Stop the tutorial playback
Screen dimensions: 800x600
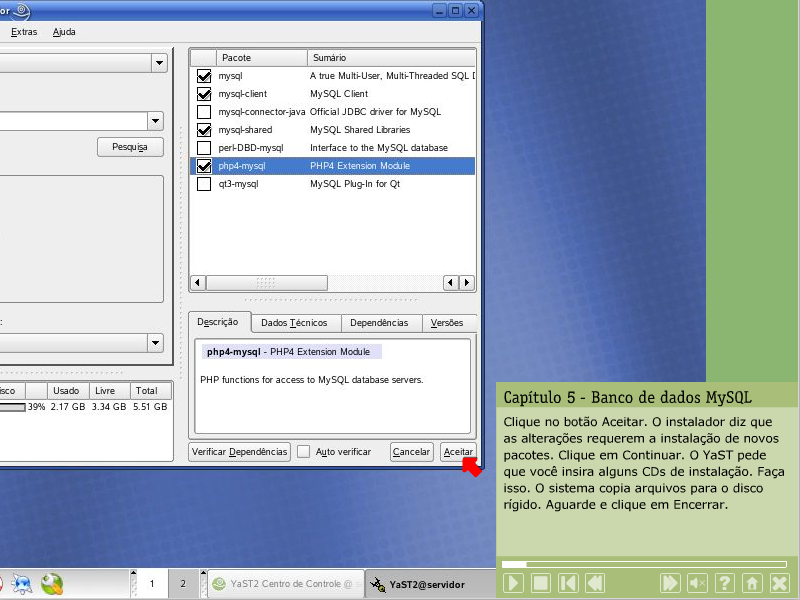pyautogui.click(x=541, y=583)
